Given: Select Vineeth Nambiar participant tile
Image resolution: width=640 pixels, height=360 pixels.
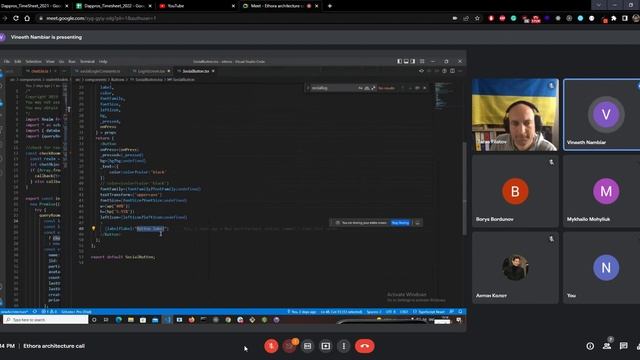Looking at the screenshot, I should (602, 115).
